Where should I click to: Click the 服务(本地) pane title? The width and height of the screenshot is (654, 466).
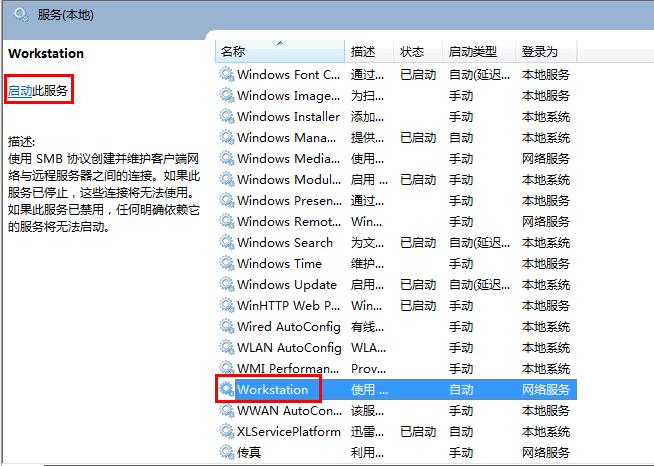tap(65, 15)
